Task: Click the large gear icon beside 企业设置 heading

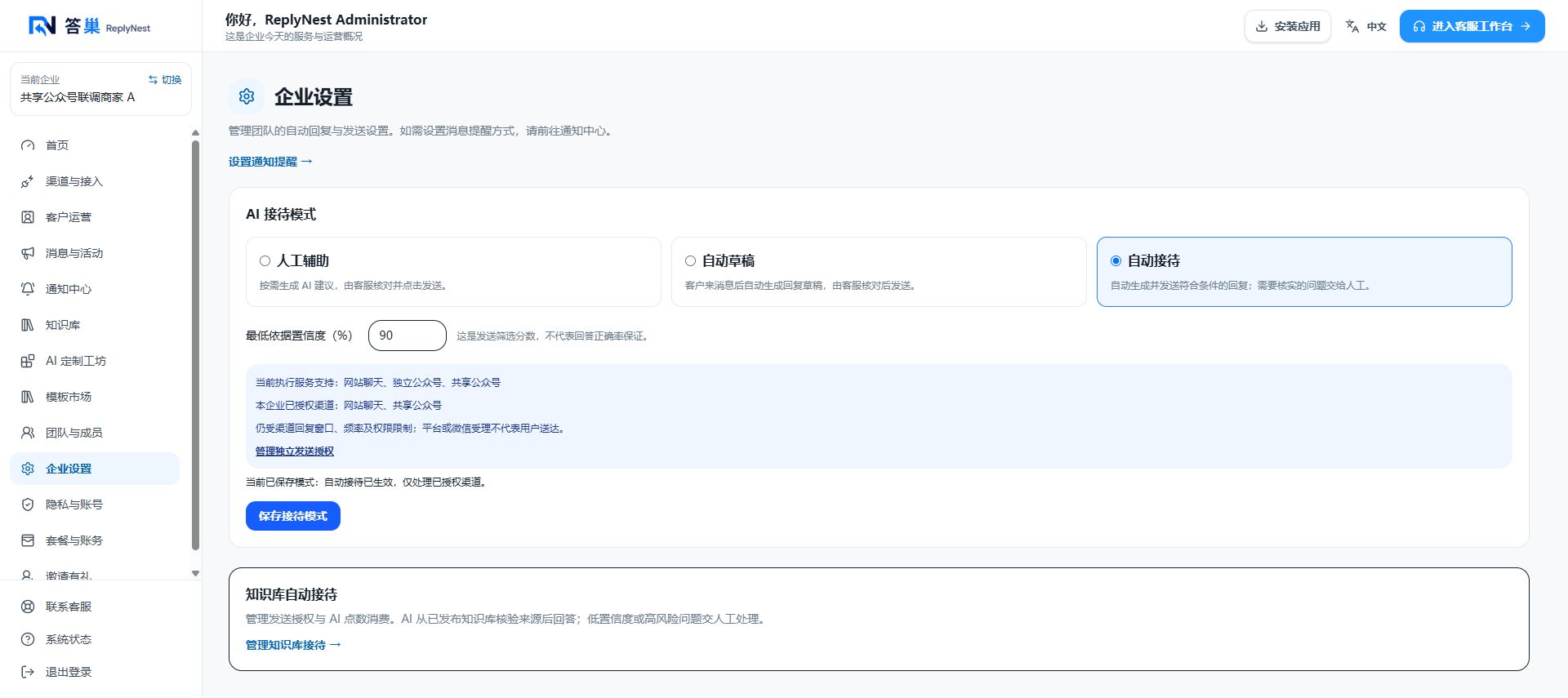Action: point(247,96)
